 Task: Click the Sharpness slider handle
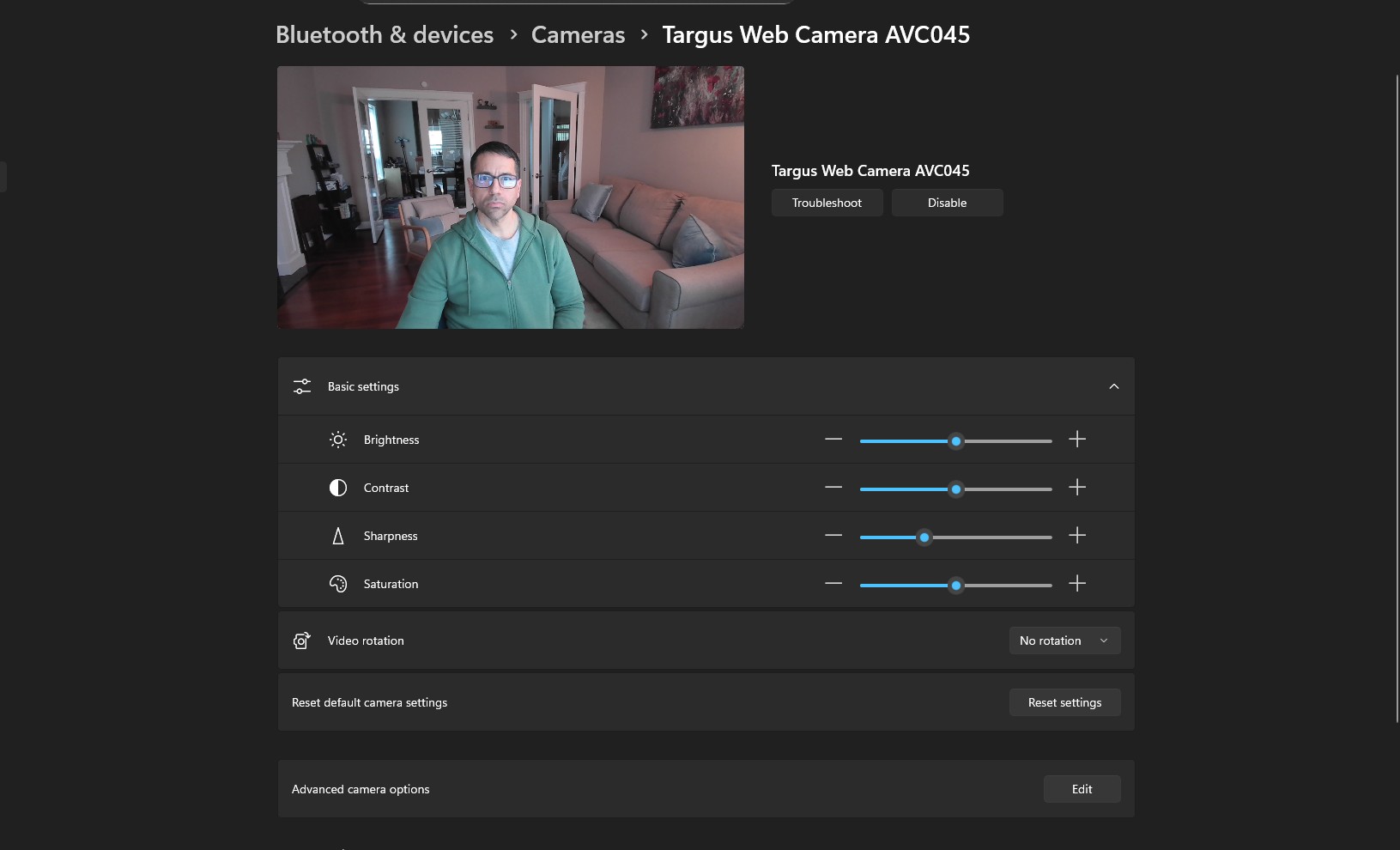coord(924,537)
